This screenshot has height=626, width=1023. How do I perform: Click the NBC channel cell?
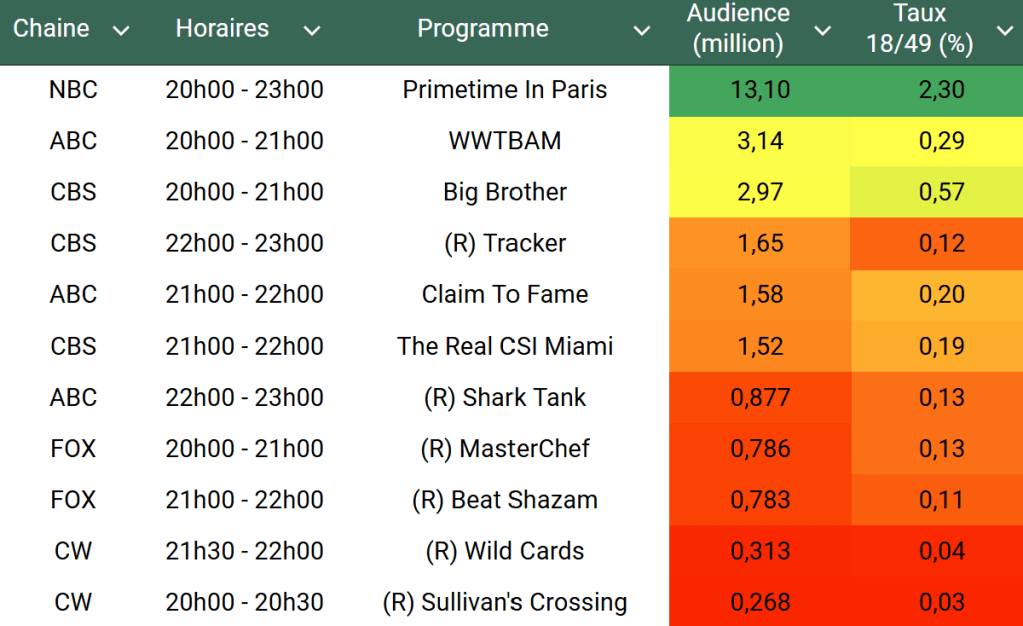(73, 90)
